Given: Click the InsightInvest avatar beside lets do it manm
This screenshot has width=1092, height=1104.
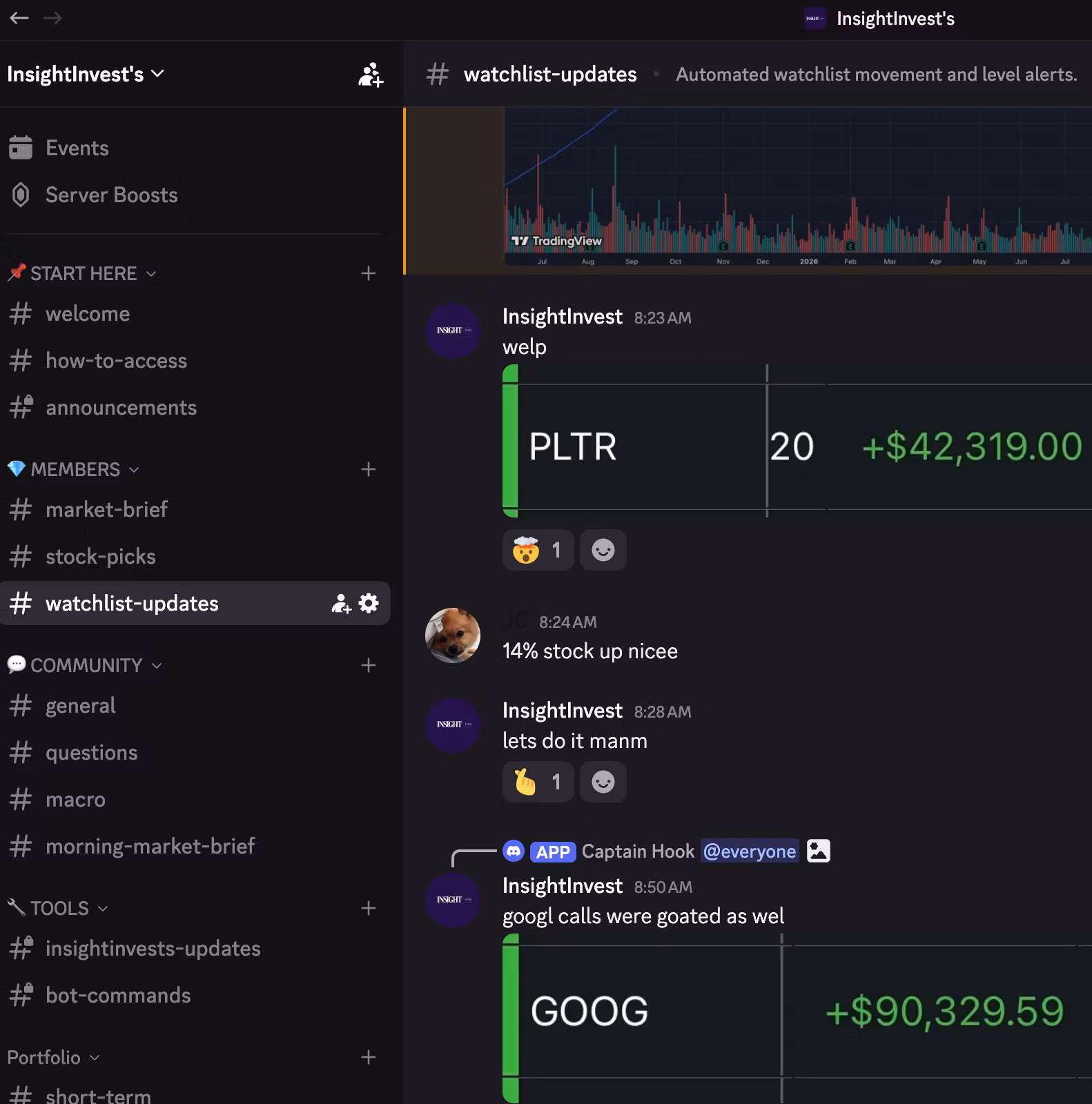Looking at the screenshot, I should click(453, 724).
